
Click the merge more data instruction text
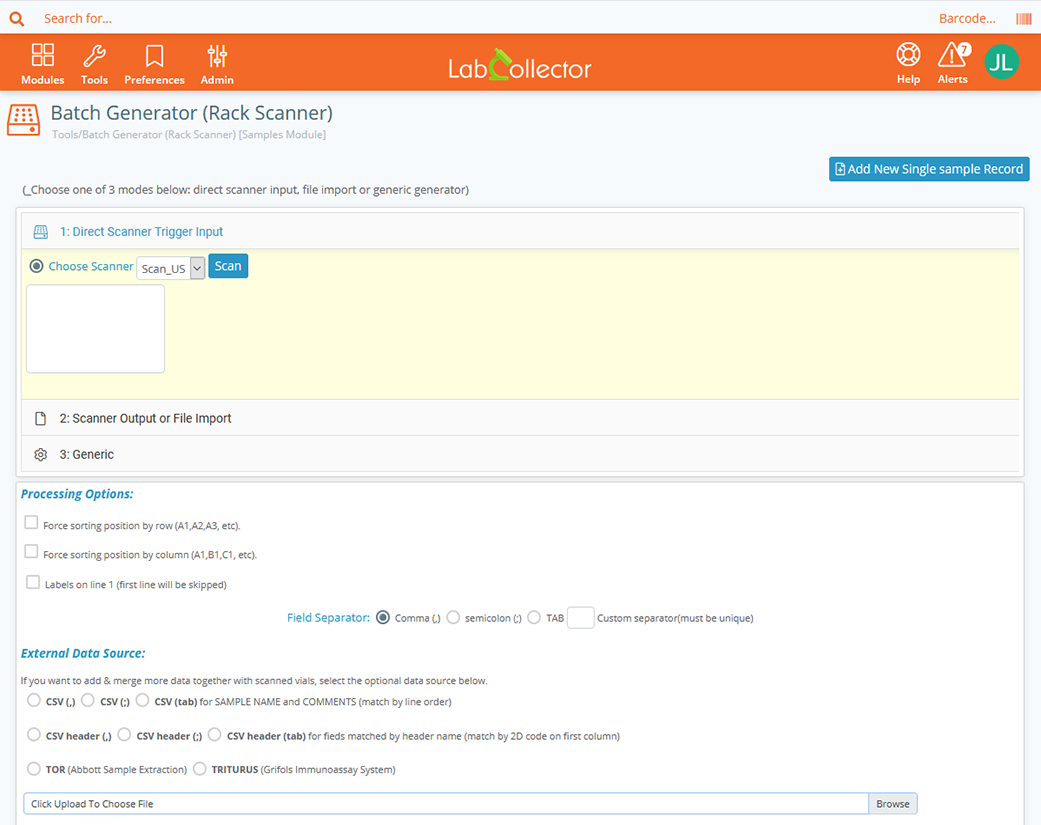[x=254, y=681]
